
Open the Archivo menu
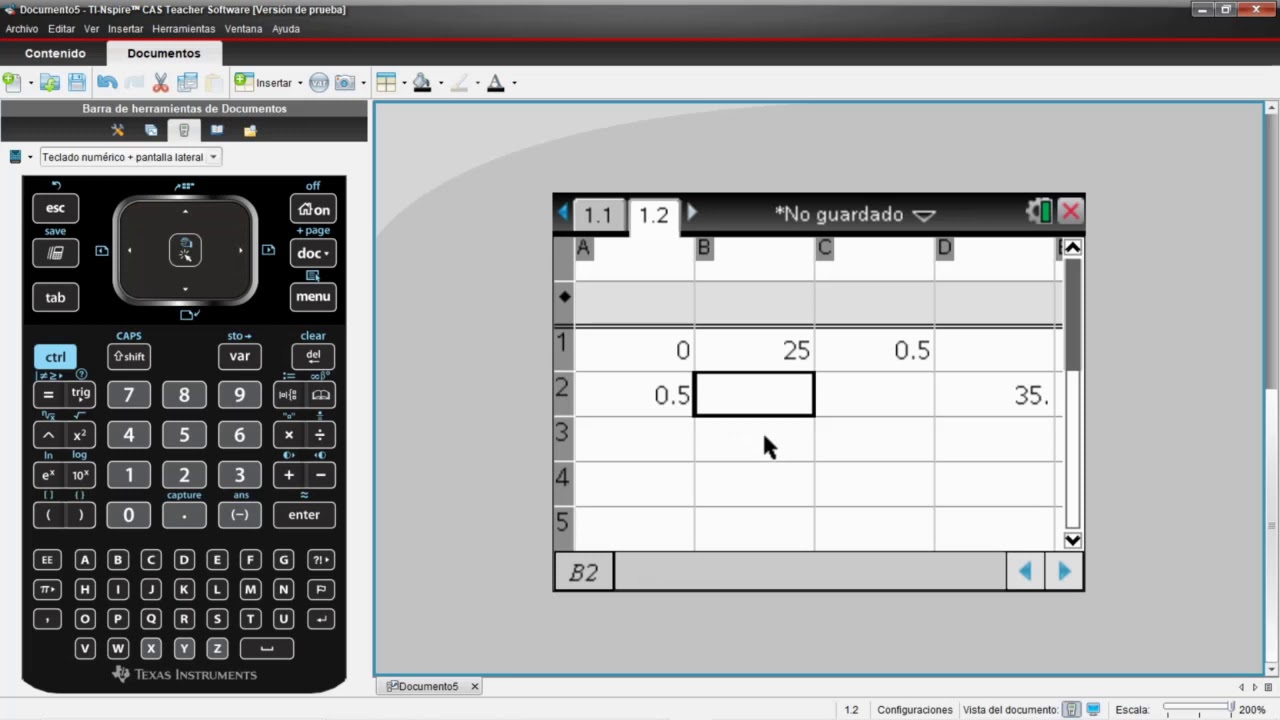22,29
